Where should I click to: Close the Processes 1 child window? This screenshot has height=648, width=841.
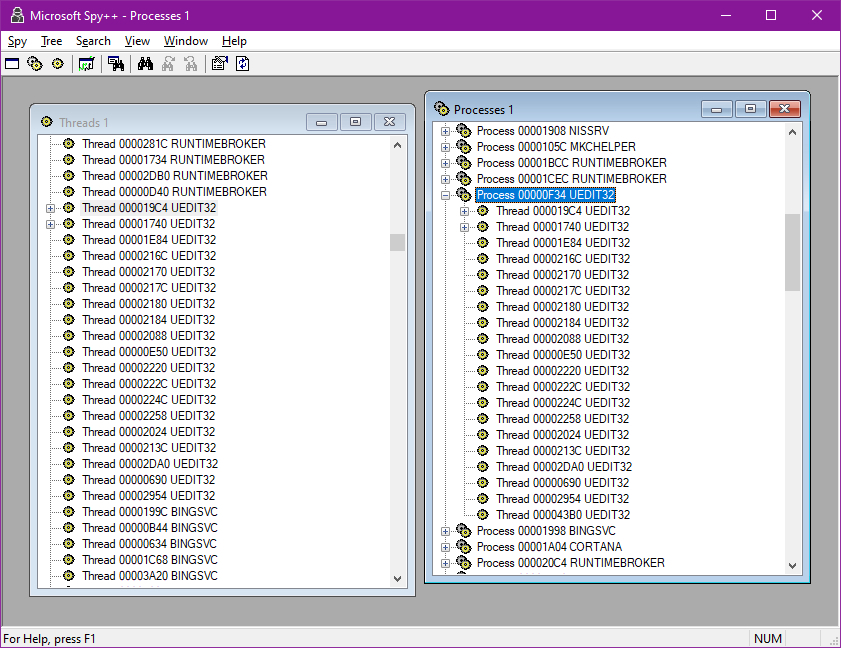tap(785, 109)
